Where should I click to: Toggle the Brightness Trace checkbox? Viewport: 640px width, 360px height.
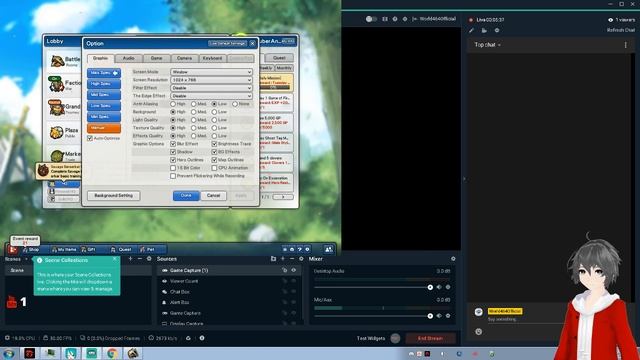[x=214, y=144]
